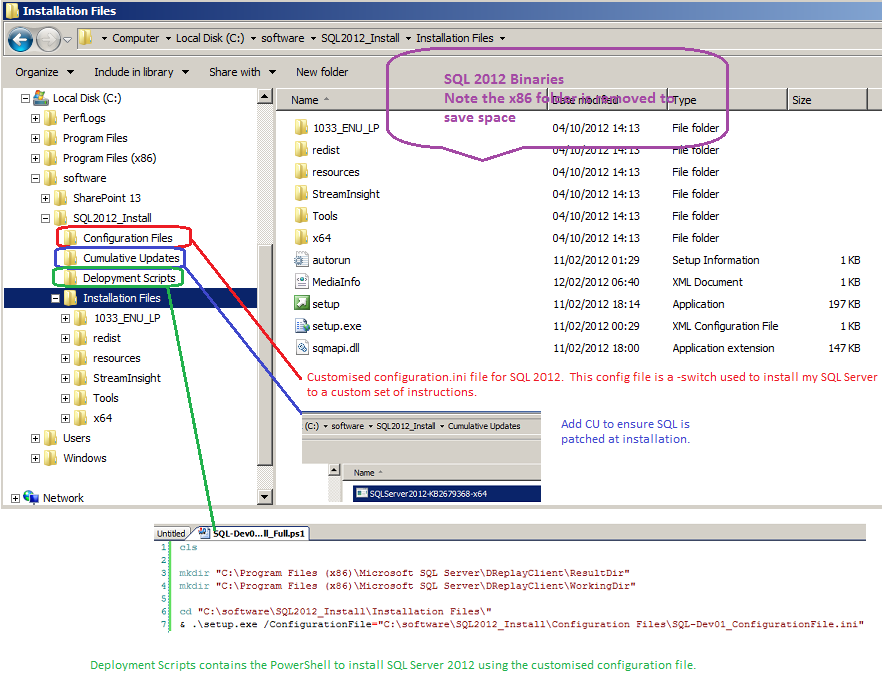This screenshot has height=689, width=882.
Task: Click the Forward navigation arrow button
Action: pos(48,39)
